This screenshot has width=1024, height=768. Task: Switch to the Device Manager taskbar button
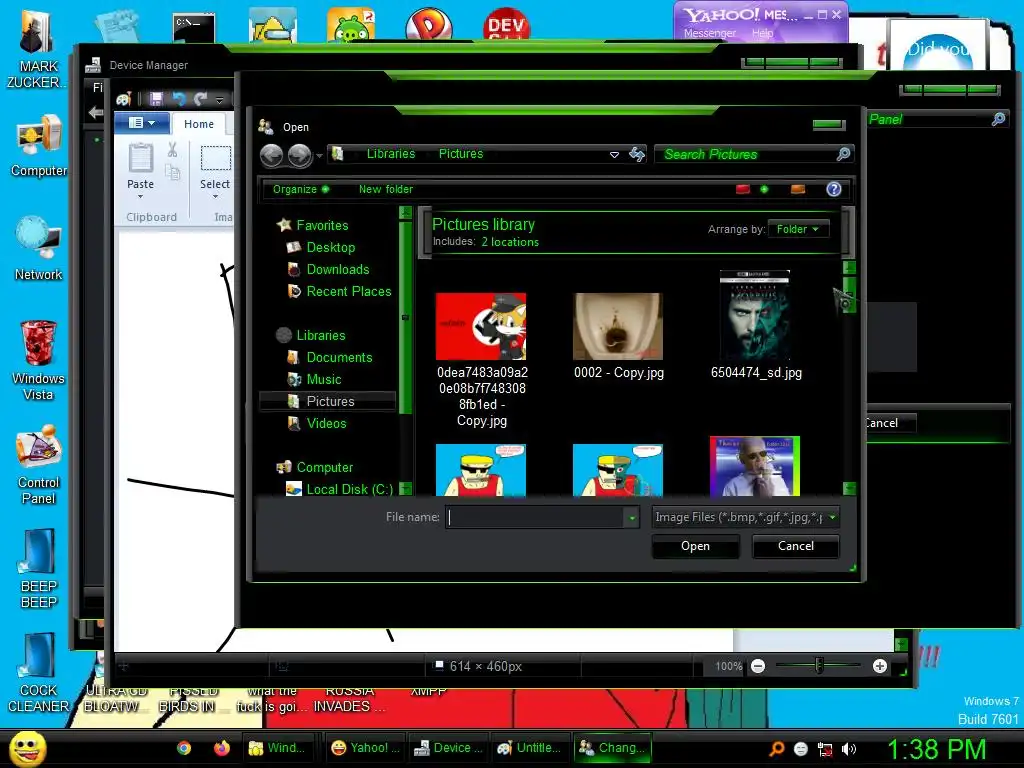[448, 748]
